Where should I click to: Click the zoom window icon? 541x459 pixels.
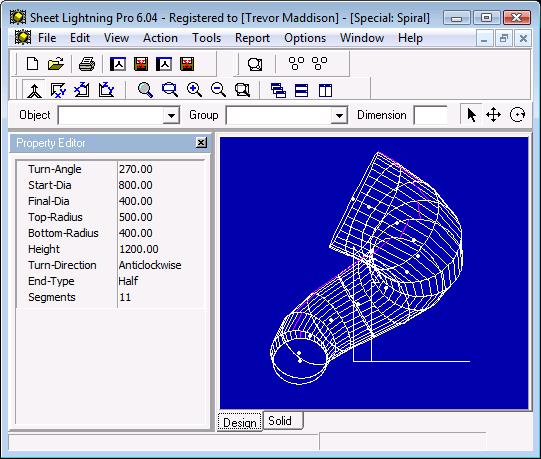(x=170, y=90)
